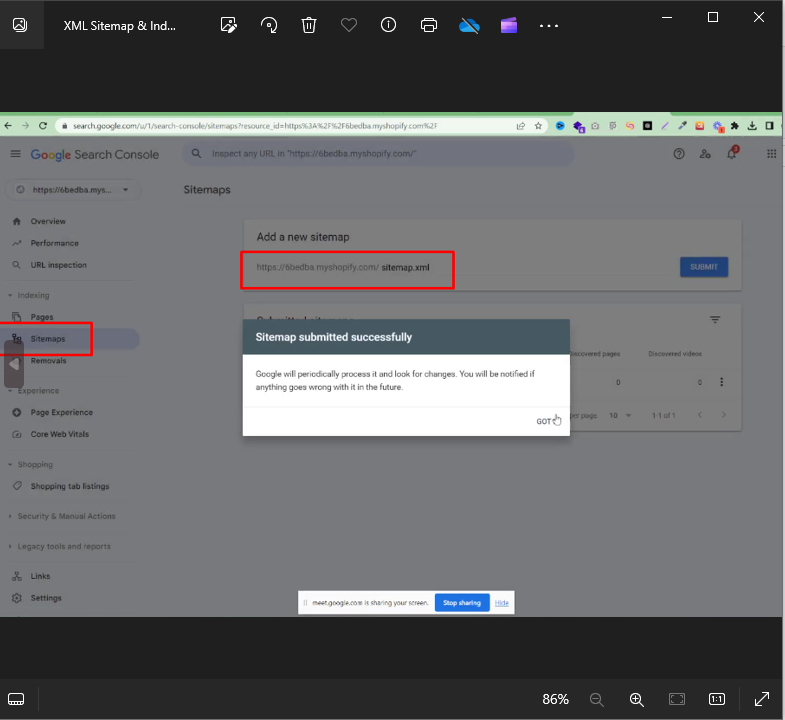Open Shopping tab listings
Viewport: 785px width, 720px height.
[x=70, y=486]
